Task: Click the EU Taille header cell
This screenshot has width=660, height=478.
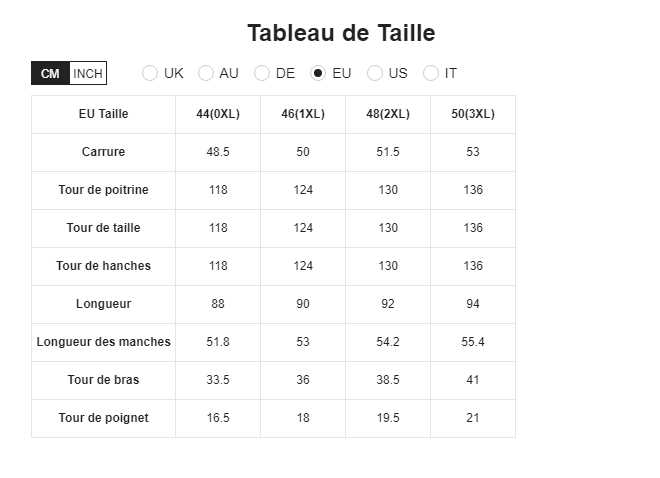Action: [104, 114]
